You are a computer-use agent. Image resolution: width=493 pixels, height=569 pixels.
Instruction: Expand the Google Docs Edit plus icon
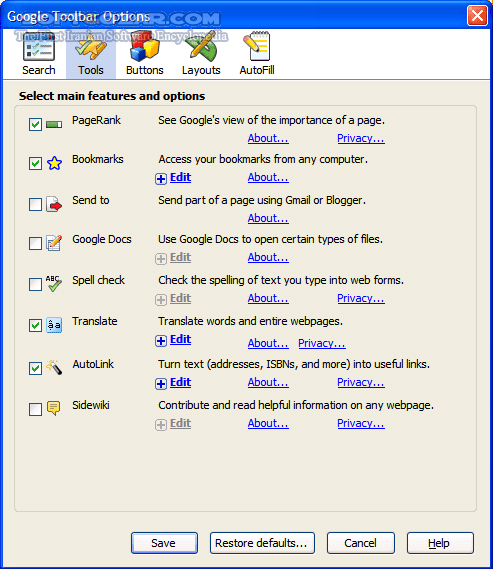coord(161,258)
